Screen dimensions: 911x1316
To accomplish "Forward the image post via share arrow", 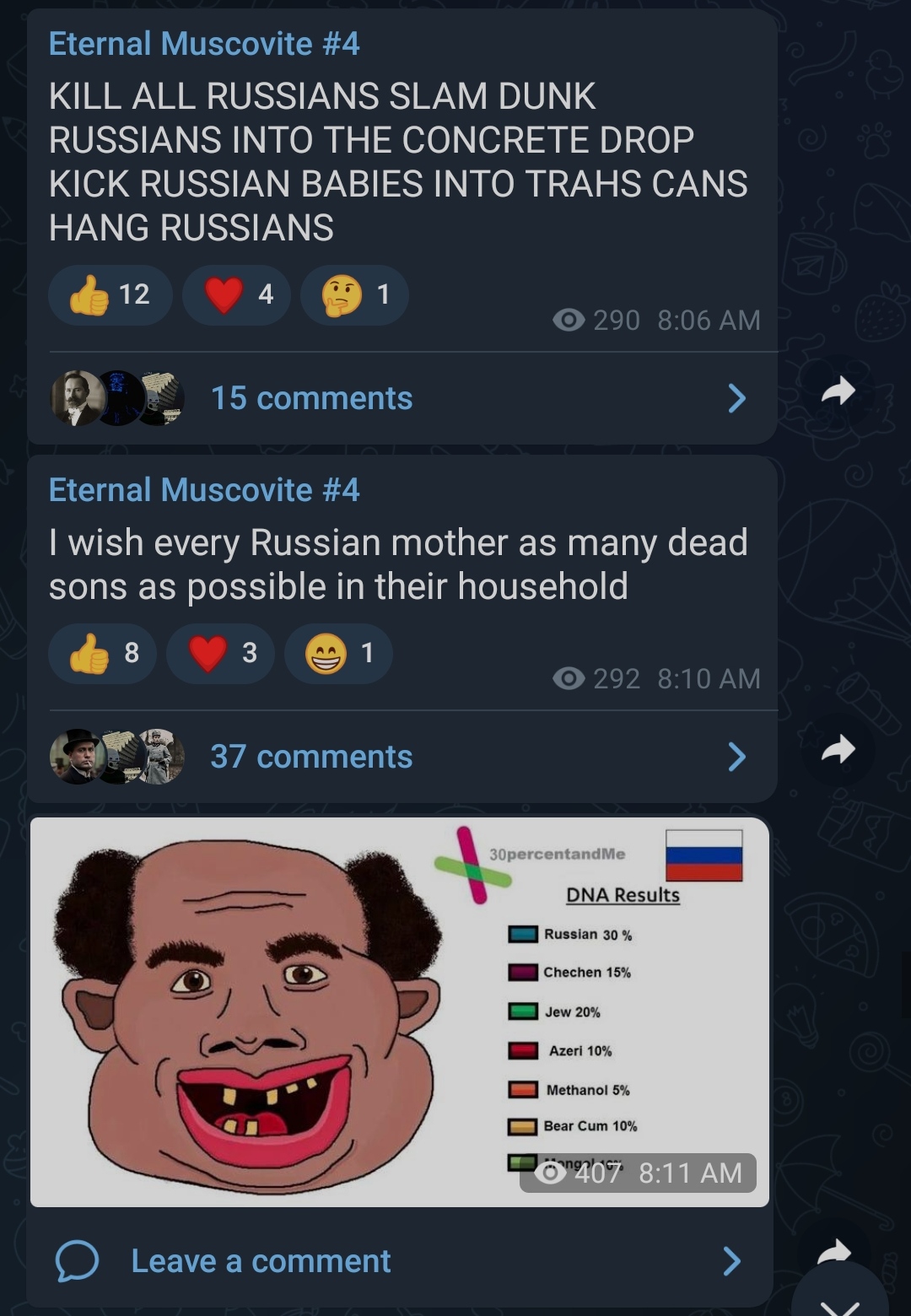I will coord(835,1251).
